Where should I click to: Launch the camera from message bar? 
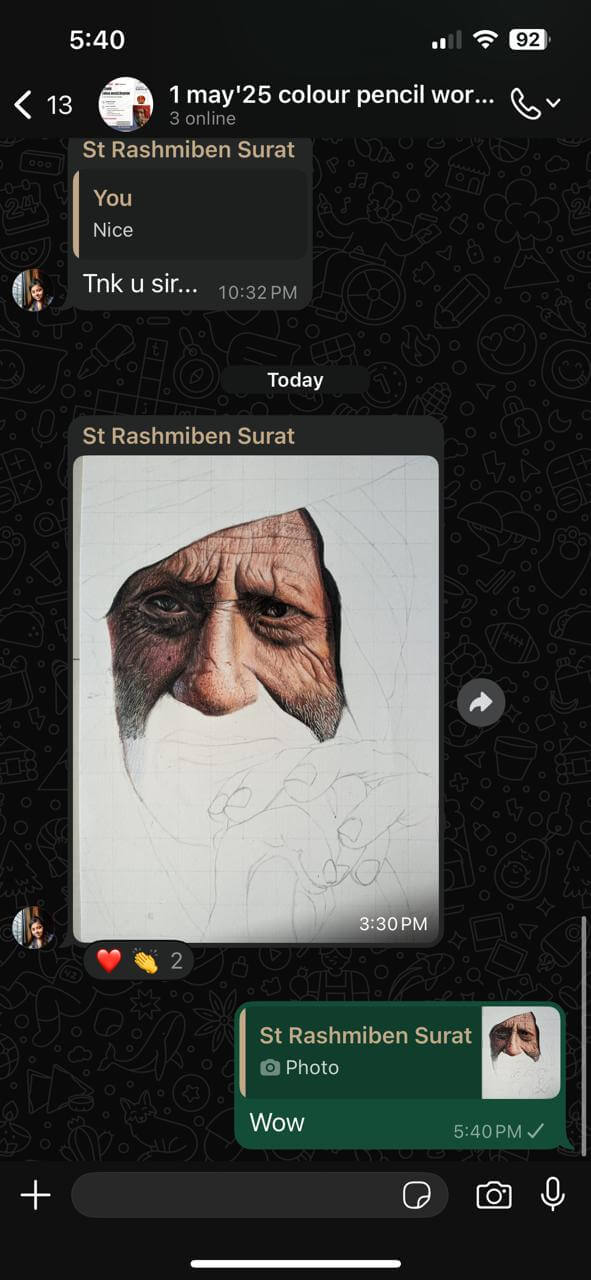494,1195
